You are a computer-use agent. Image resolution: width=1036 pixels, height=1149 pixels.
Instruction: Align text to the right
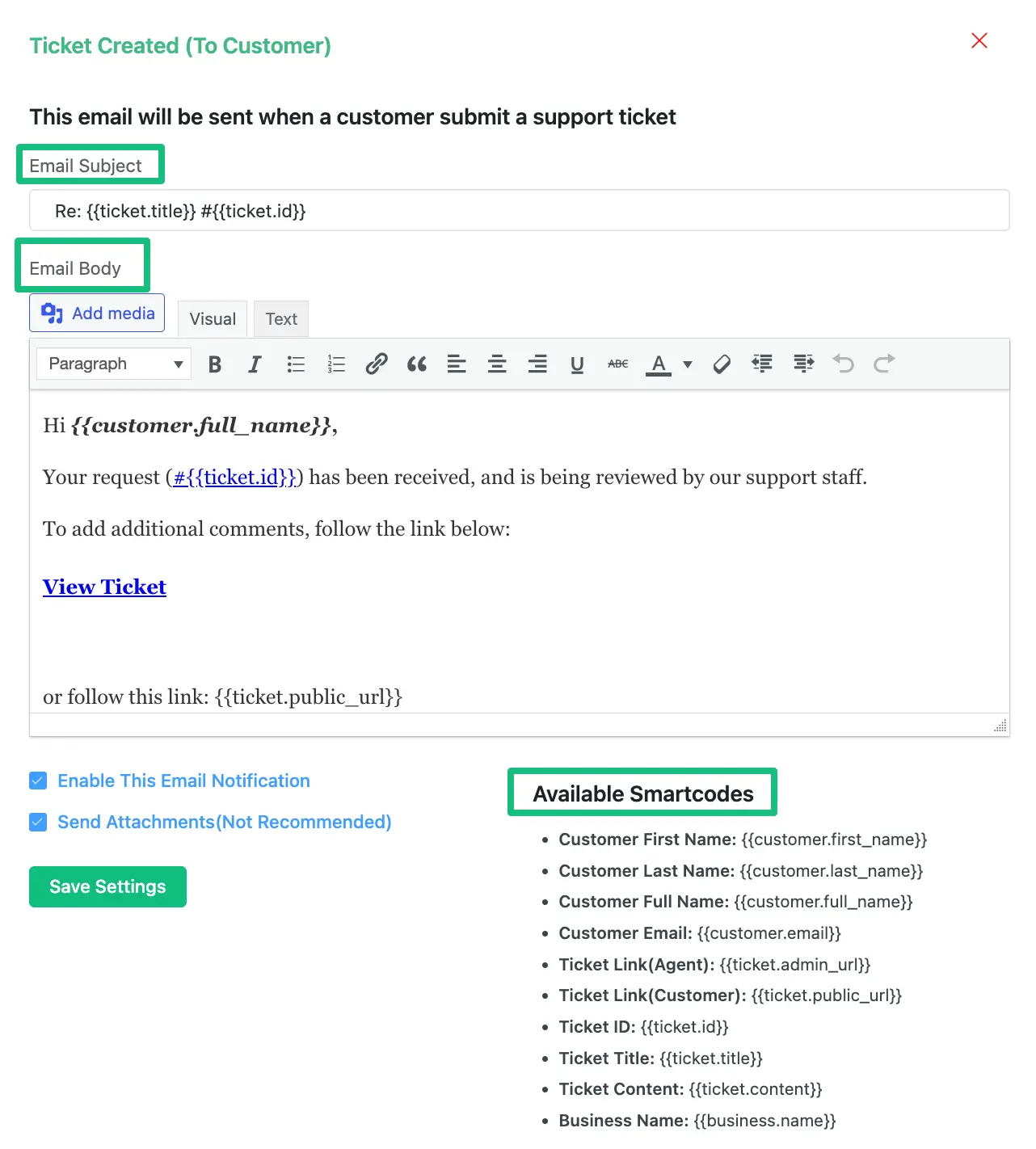(x=537, y=364)
